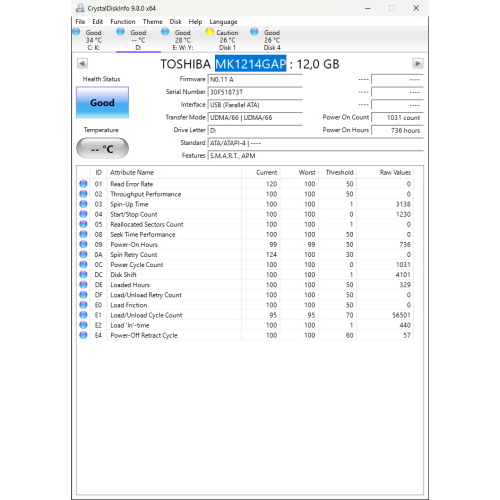500x500 pixels.
Task: Click status orb for Spin Retry Count
Action: (x=83, y=254)
